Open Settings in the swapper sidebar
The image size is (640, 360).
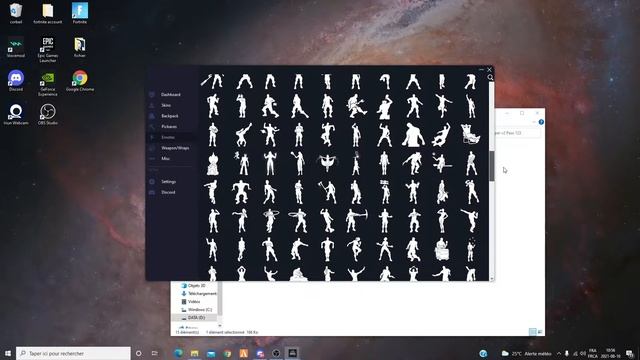[168, 182]
